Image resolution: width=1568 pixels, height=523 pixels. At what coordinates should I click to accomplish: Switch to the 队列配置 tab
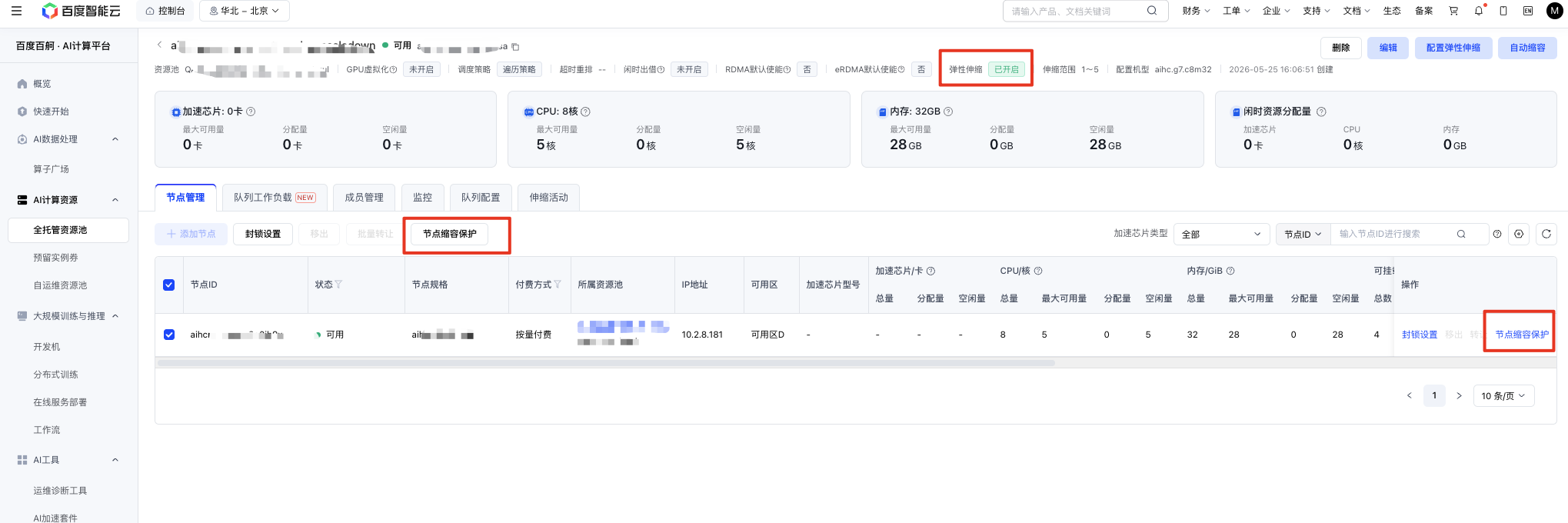[481, 198]
